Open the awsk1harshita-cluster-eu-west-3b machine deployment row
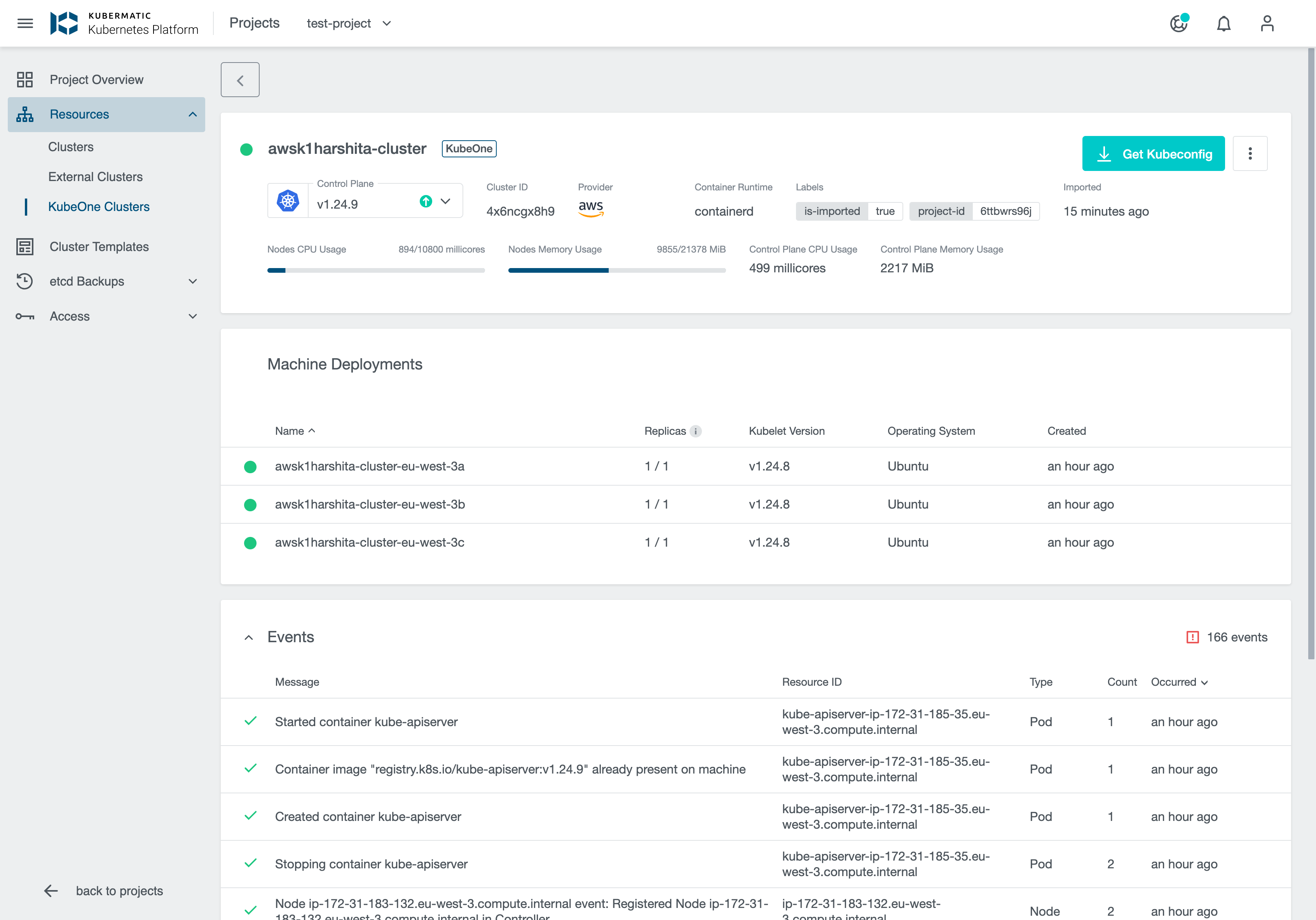Screen dimensions: 1316x920 (370, 505)
